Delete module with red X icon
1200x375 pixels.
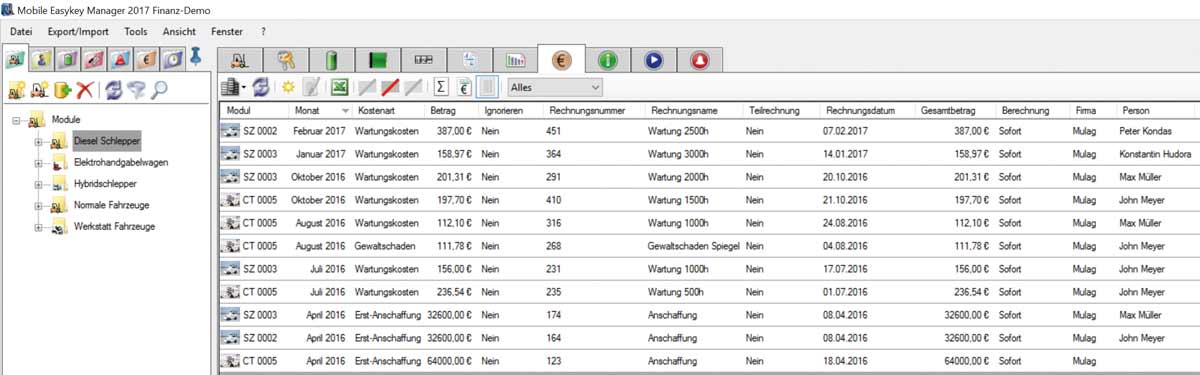(x=85, y=89)
